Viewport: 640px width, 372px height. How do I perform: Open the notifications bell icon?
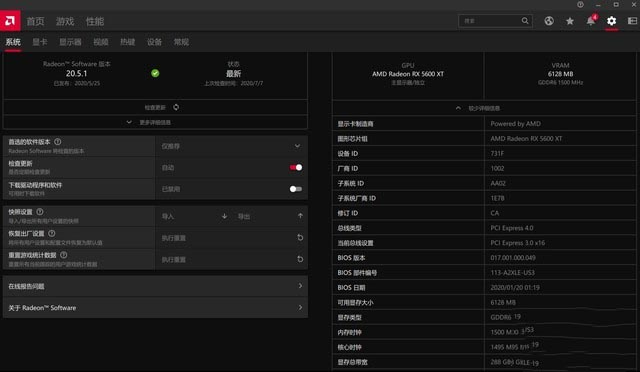(x=591, y=21)
